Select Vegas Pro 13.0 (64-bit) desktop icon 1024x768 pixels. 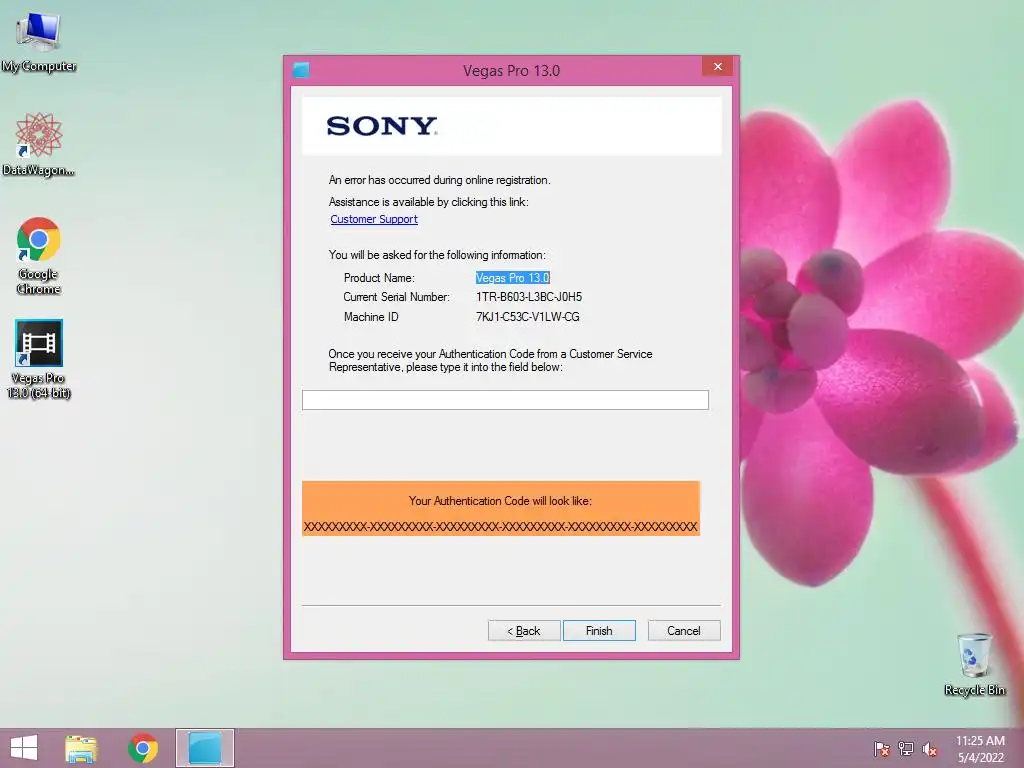[x=39, y=359]
